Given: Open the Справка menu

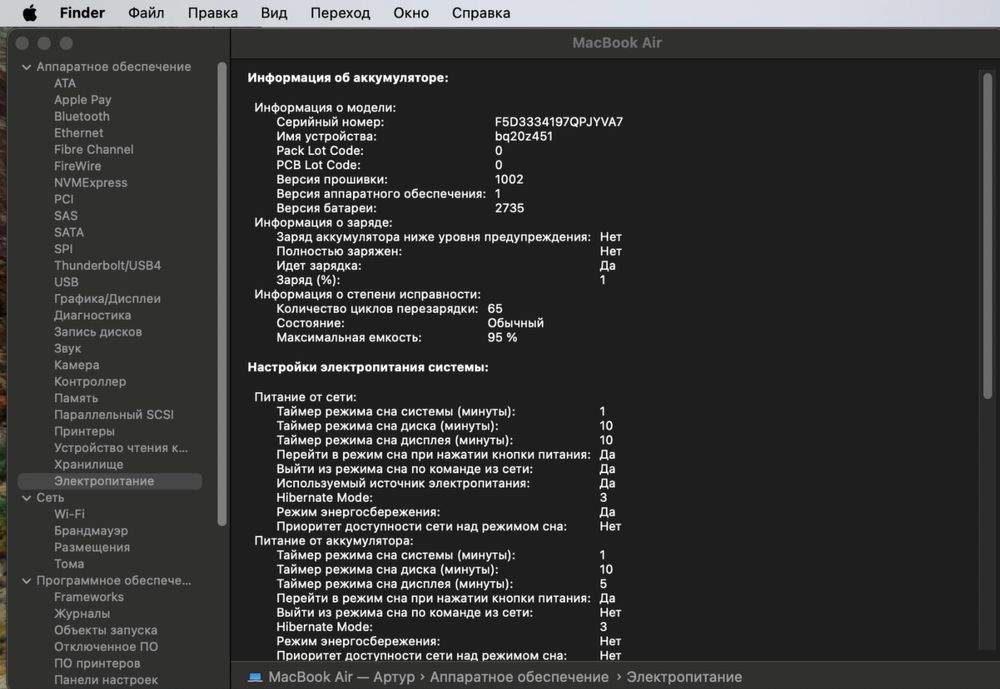Looking at the screenshot, I should coord(481,13).
